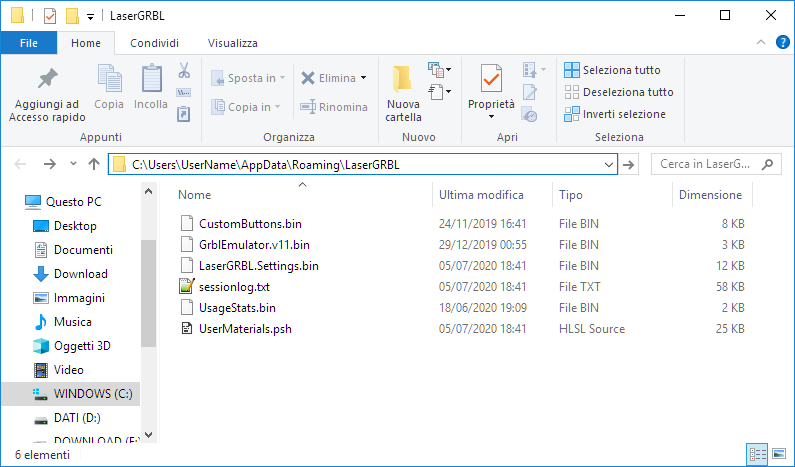Screen dimensions: 795x467
Task: Click Inverti selezione
Action: click(x=615, y=114)
